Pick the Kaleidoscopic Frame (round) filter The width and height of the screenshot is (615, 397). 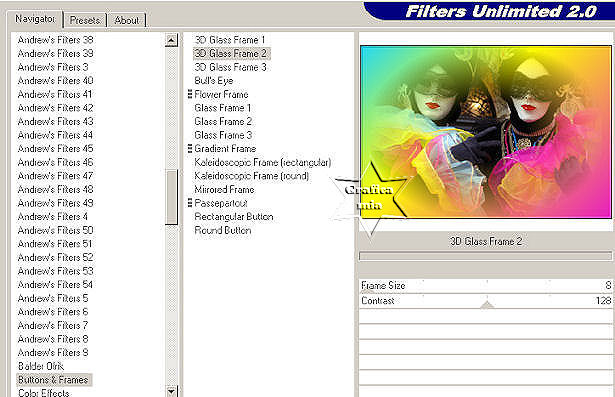(x=252, y=176)
